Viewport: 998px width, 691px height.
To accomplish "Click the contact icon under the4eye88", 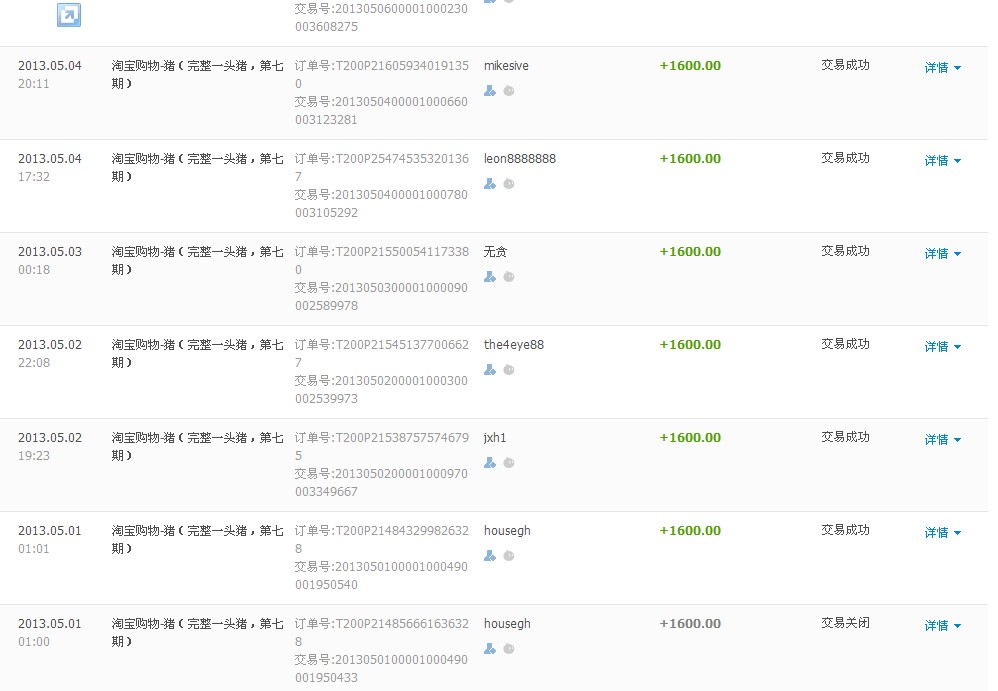I will click(489, 370).
